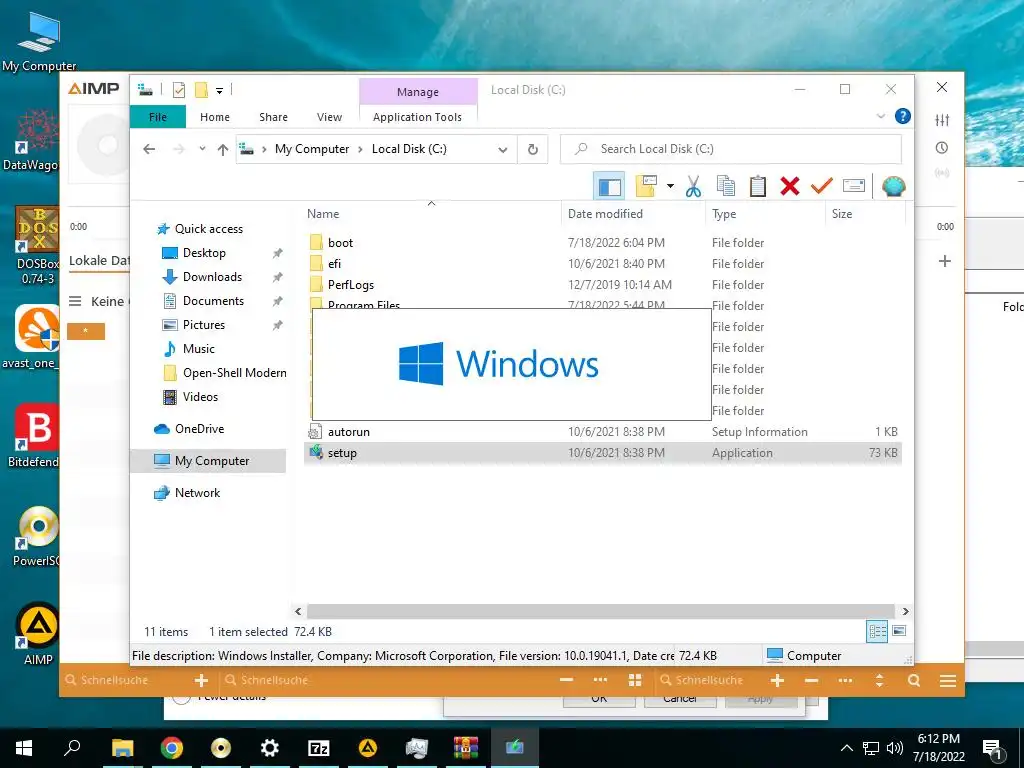This screenshot has height=768, width=1024.
Task: Click the Search Local Disk (C:) field
Action: point(731,149)
